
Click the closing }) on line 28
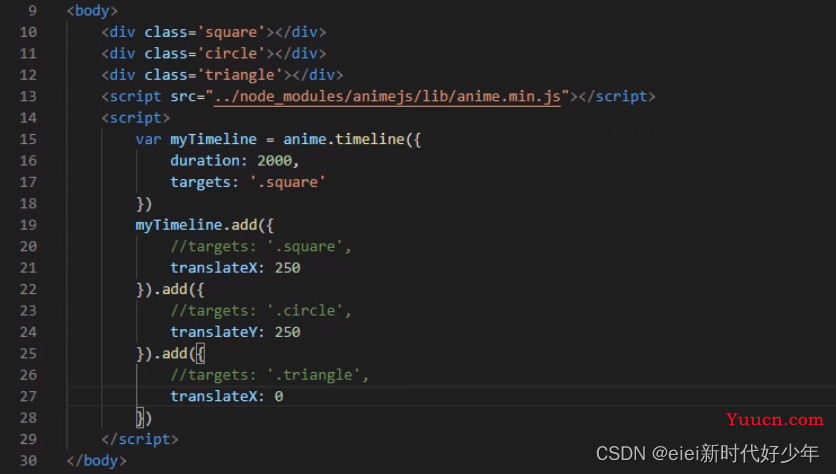pyautogui.click(x=144, y=418)
